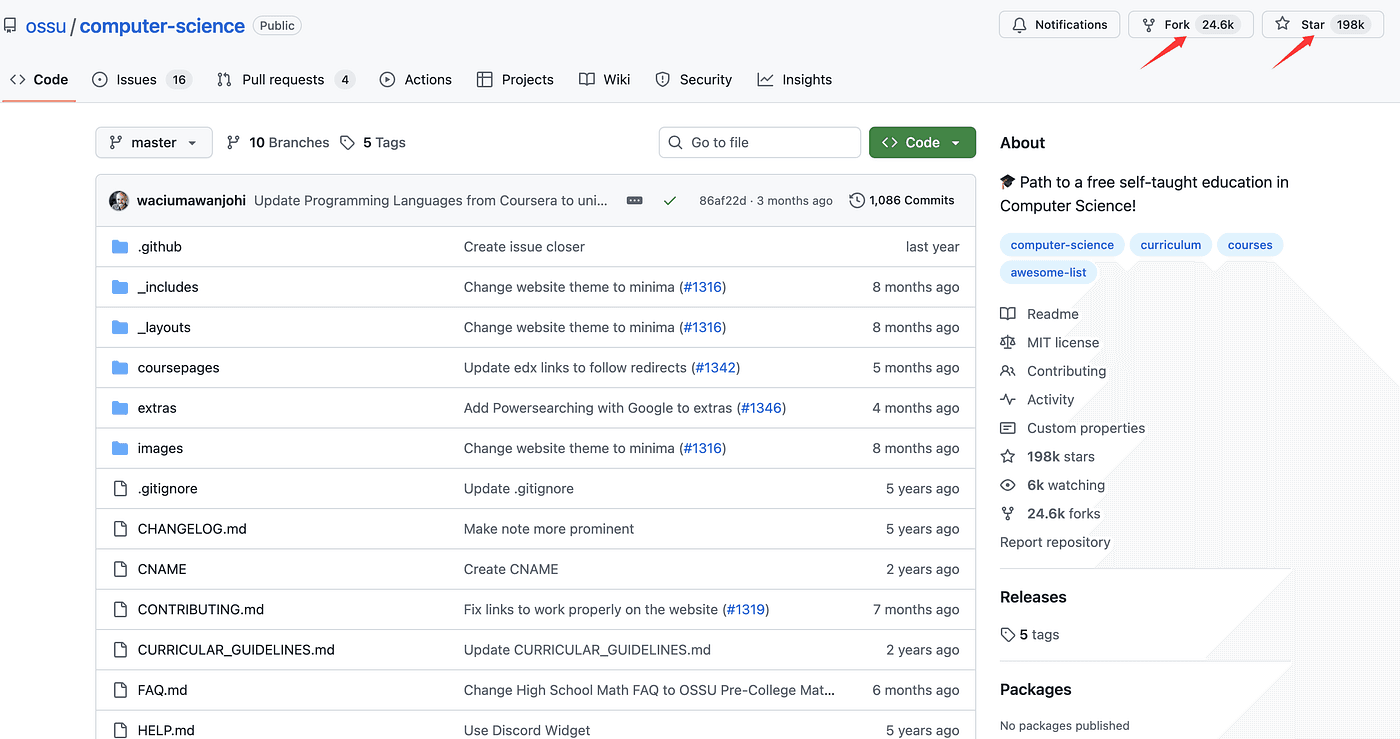Screen dimensions: 1400x739
Task: Expand the green Code dropdown button
Action: click(x=921, y=143)
